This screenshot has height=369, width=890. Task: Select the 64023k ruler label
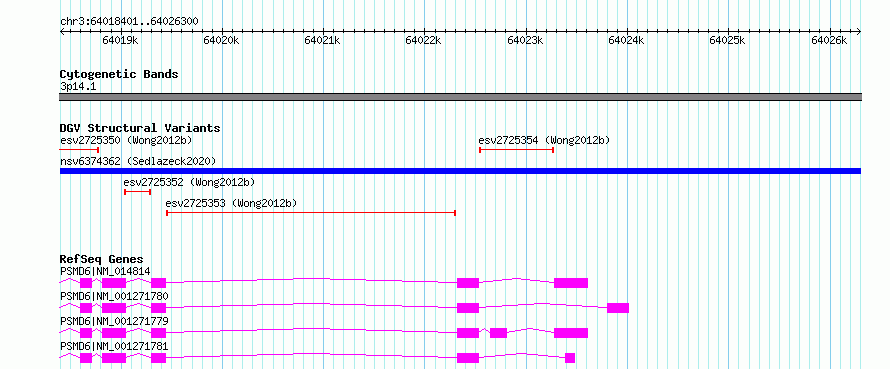pos(525,41)
